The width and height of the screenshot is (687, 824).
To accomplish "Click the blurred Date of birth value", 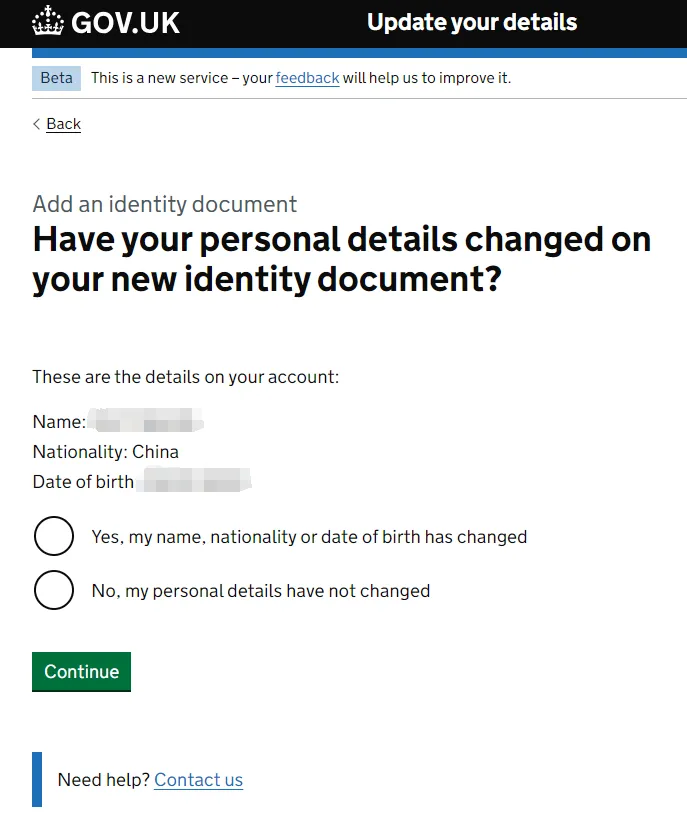I will (x=194, y=480).
